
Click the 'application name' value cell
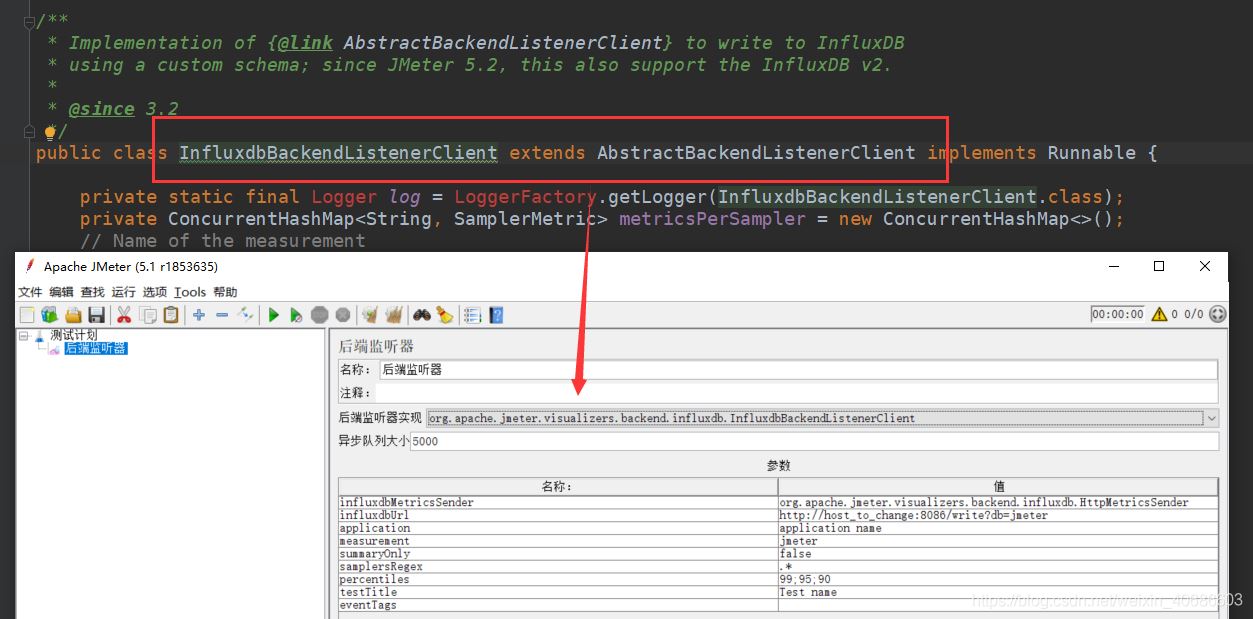(x=999, y=528)
